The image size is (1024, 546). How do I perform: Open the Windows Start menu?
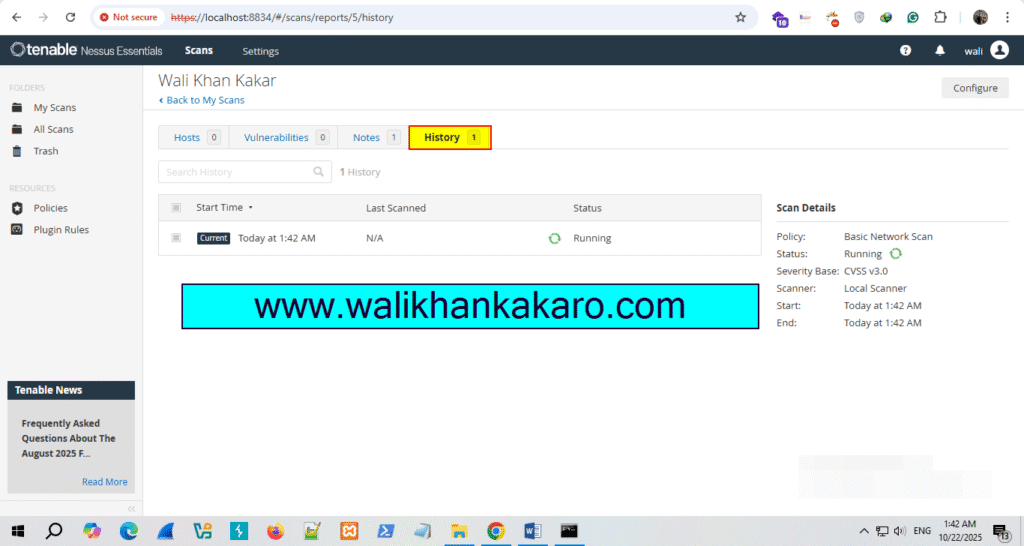18,531
